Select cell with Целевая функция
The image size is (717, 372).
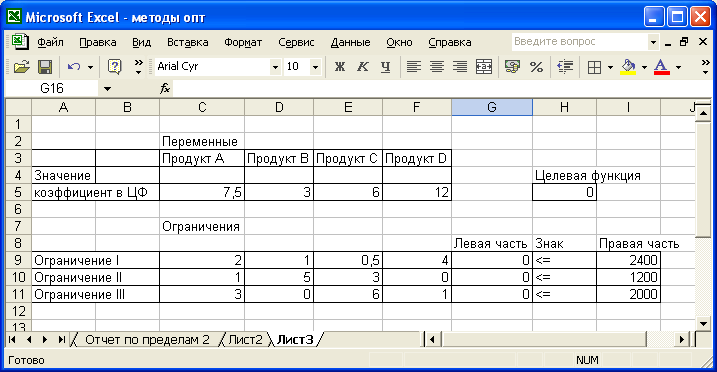(564, 175)
